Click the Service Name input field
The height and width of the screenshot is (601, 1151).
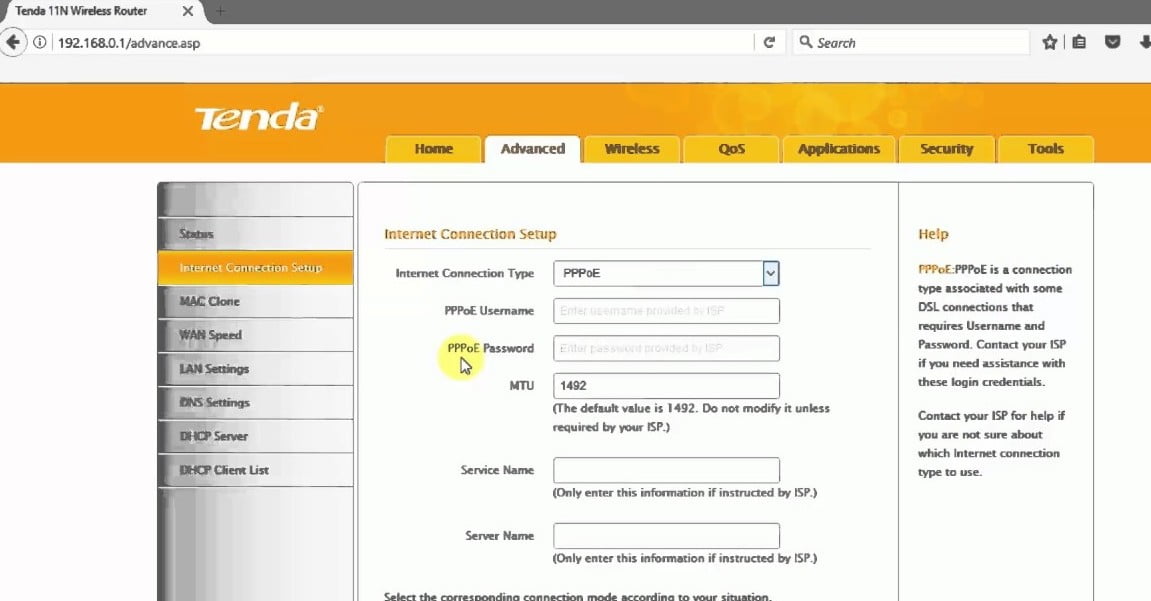point(667,470)
